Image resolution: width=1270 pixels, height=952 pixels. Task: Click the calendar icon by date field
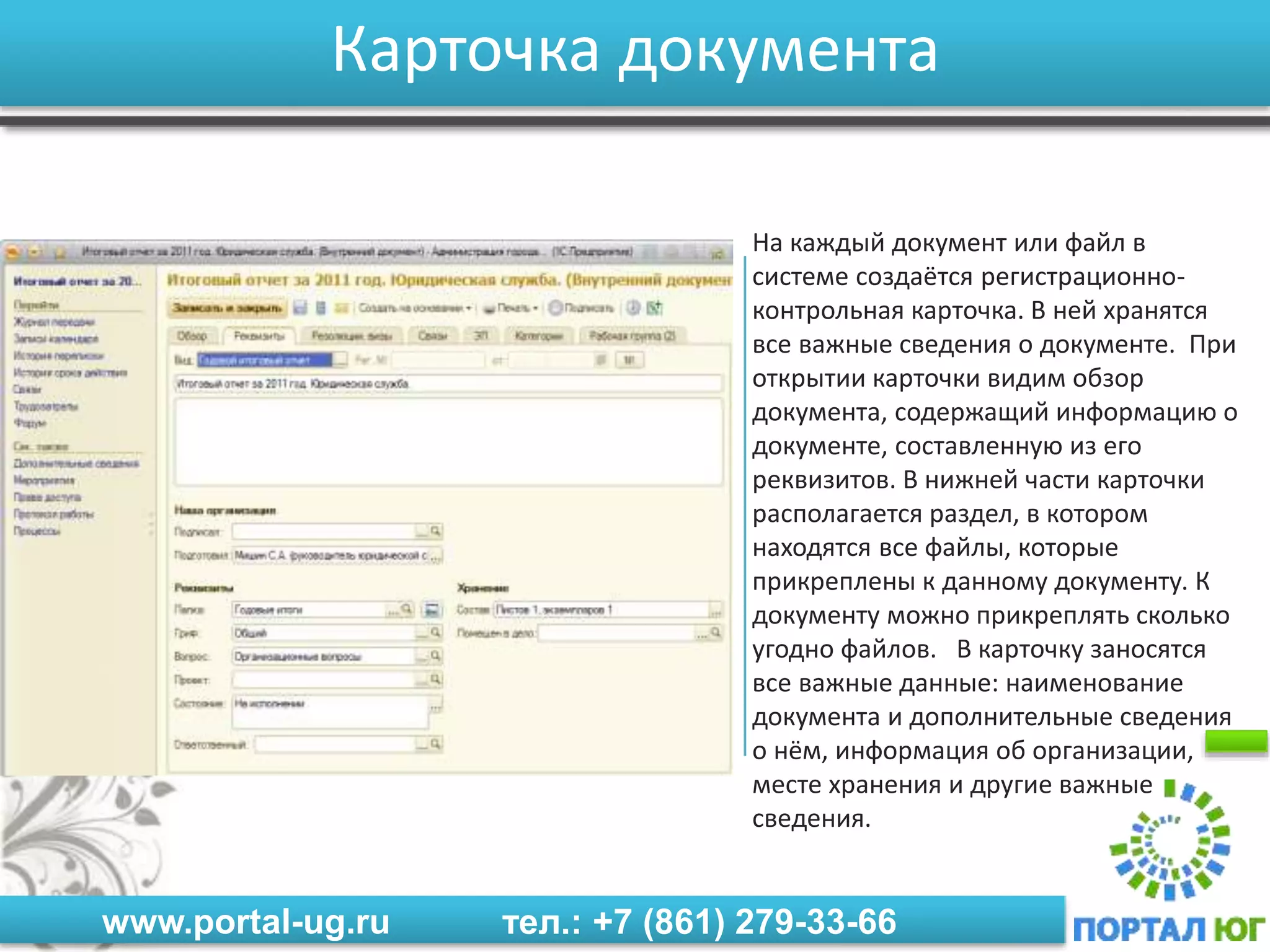coord(600,360)
